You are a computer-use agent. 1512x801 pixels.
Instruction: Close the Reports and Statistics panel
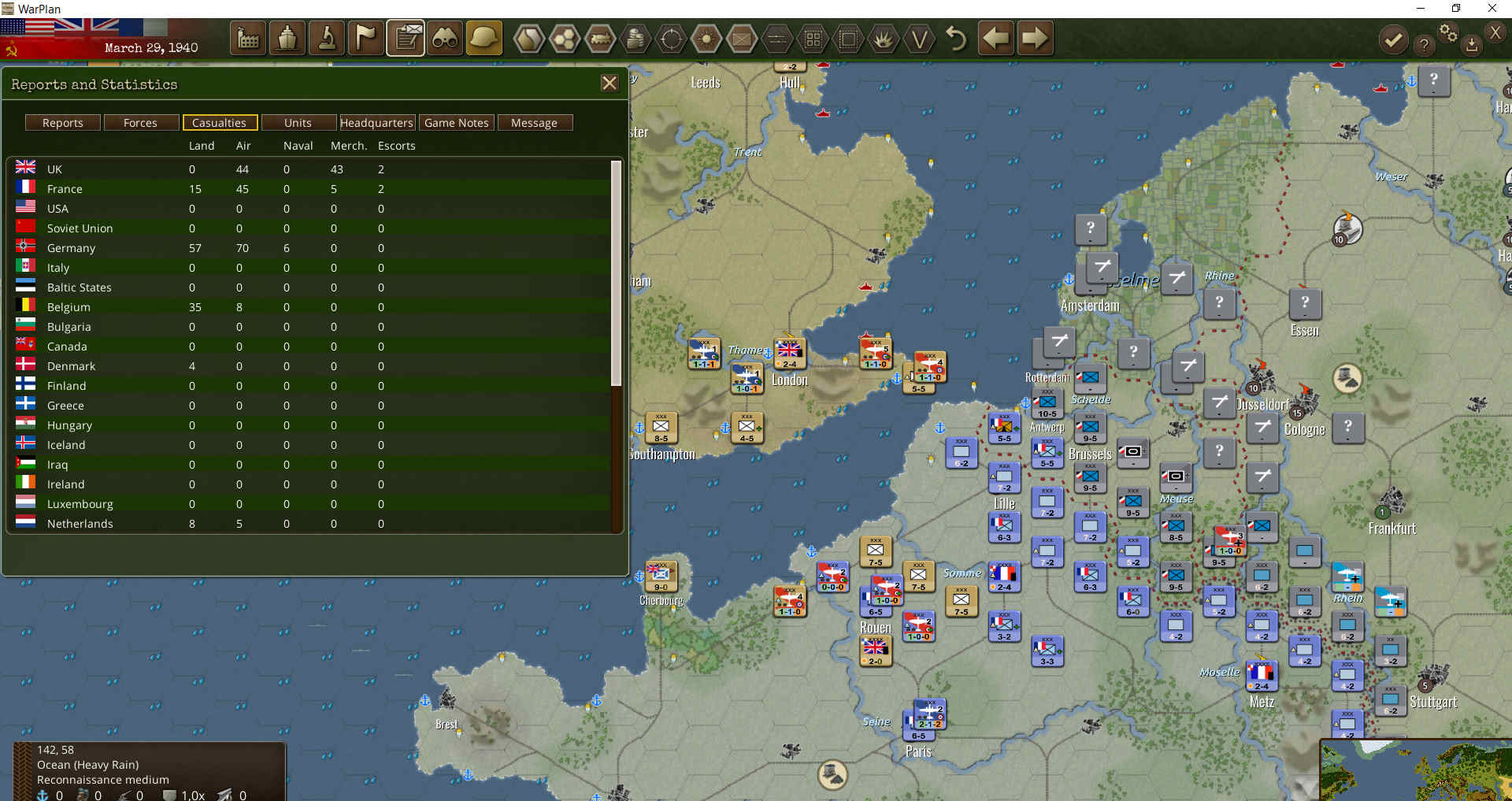(x=609, y=83)
